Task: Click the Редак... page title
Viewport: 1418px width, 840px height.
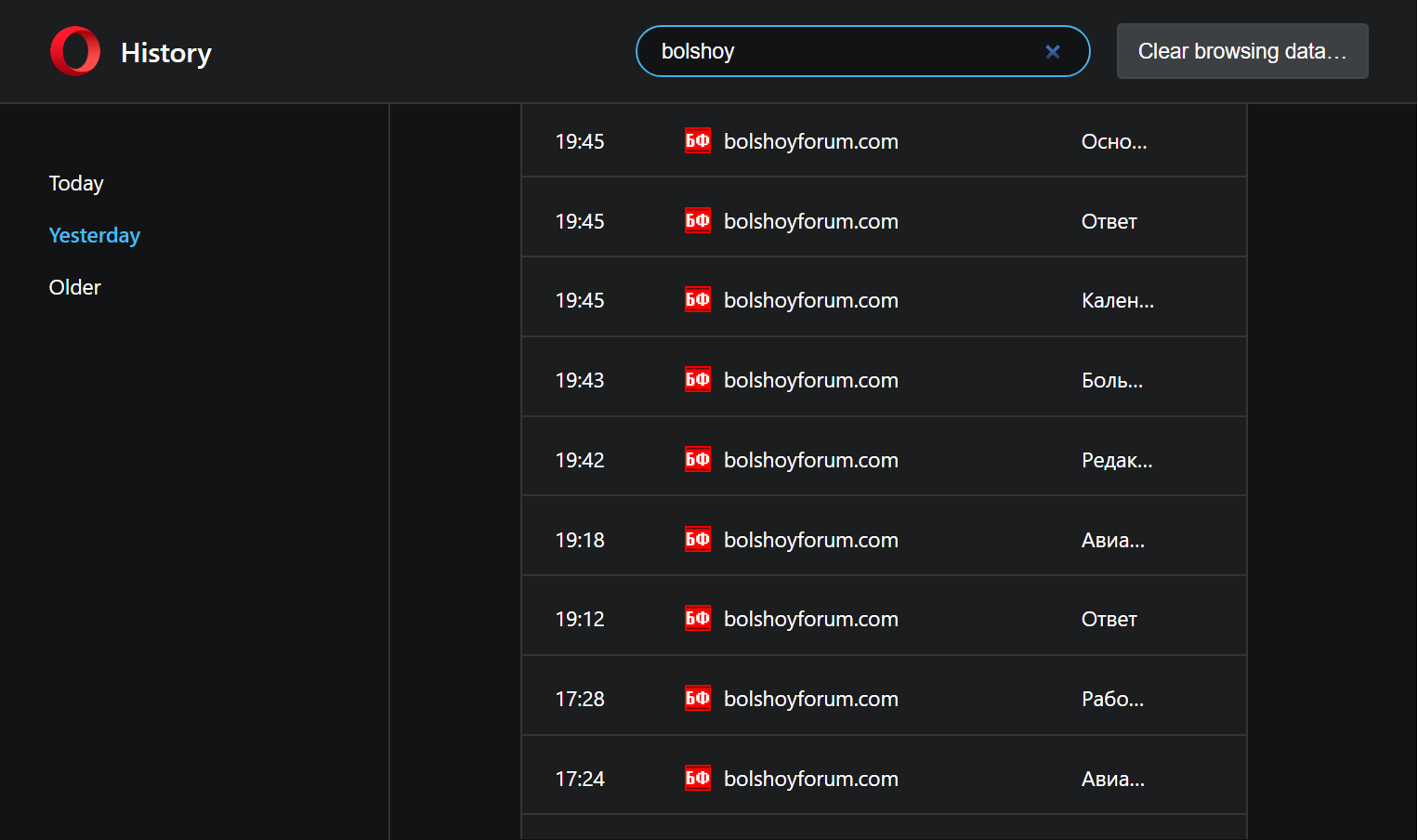Action: click(x=1117, y=460)
